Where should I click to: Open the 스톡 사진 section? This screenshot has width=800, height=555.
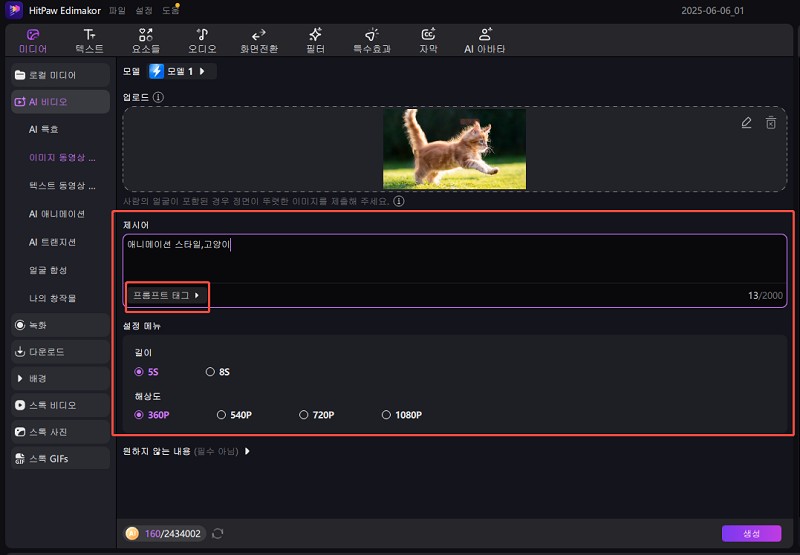tap(60, 432)
